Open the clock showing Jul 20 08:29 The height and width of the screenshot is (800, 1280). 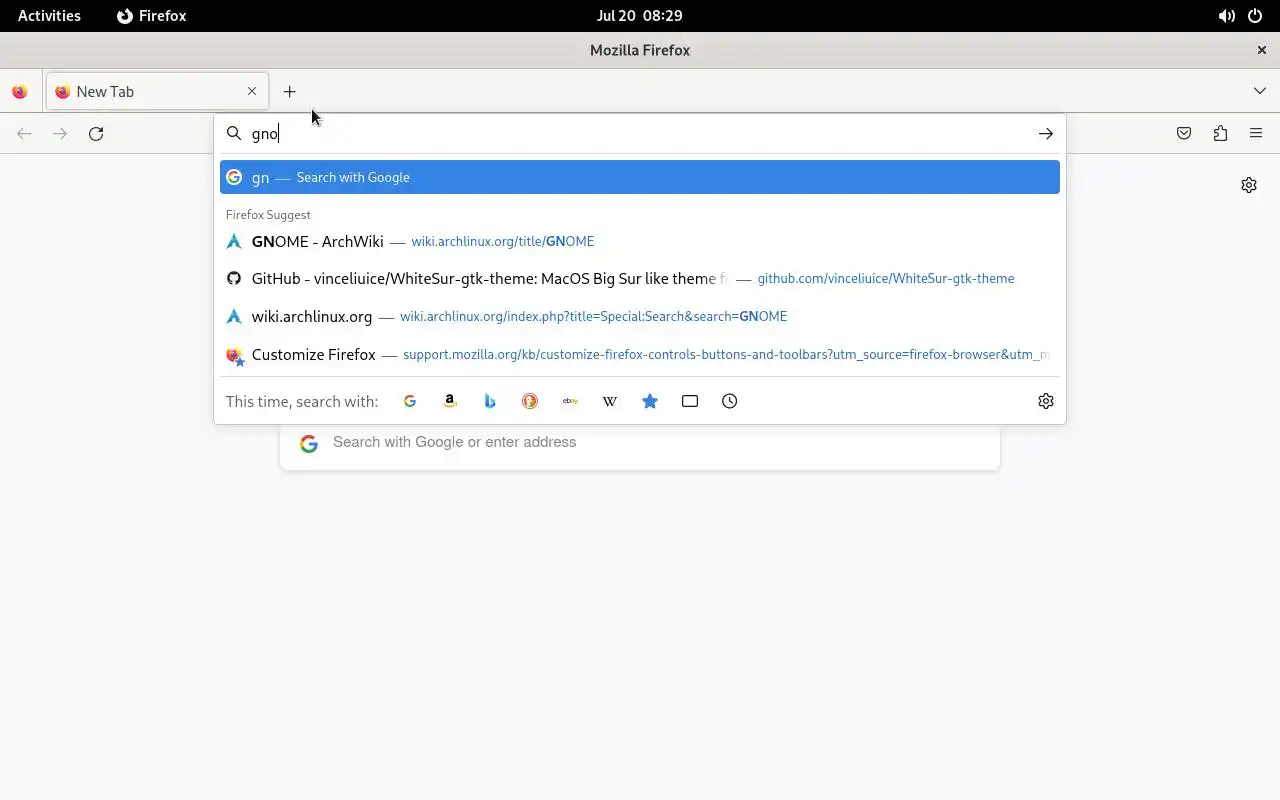(640, 16)
